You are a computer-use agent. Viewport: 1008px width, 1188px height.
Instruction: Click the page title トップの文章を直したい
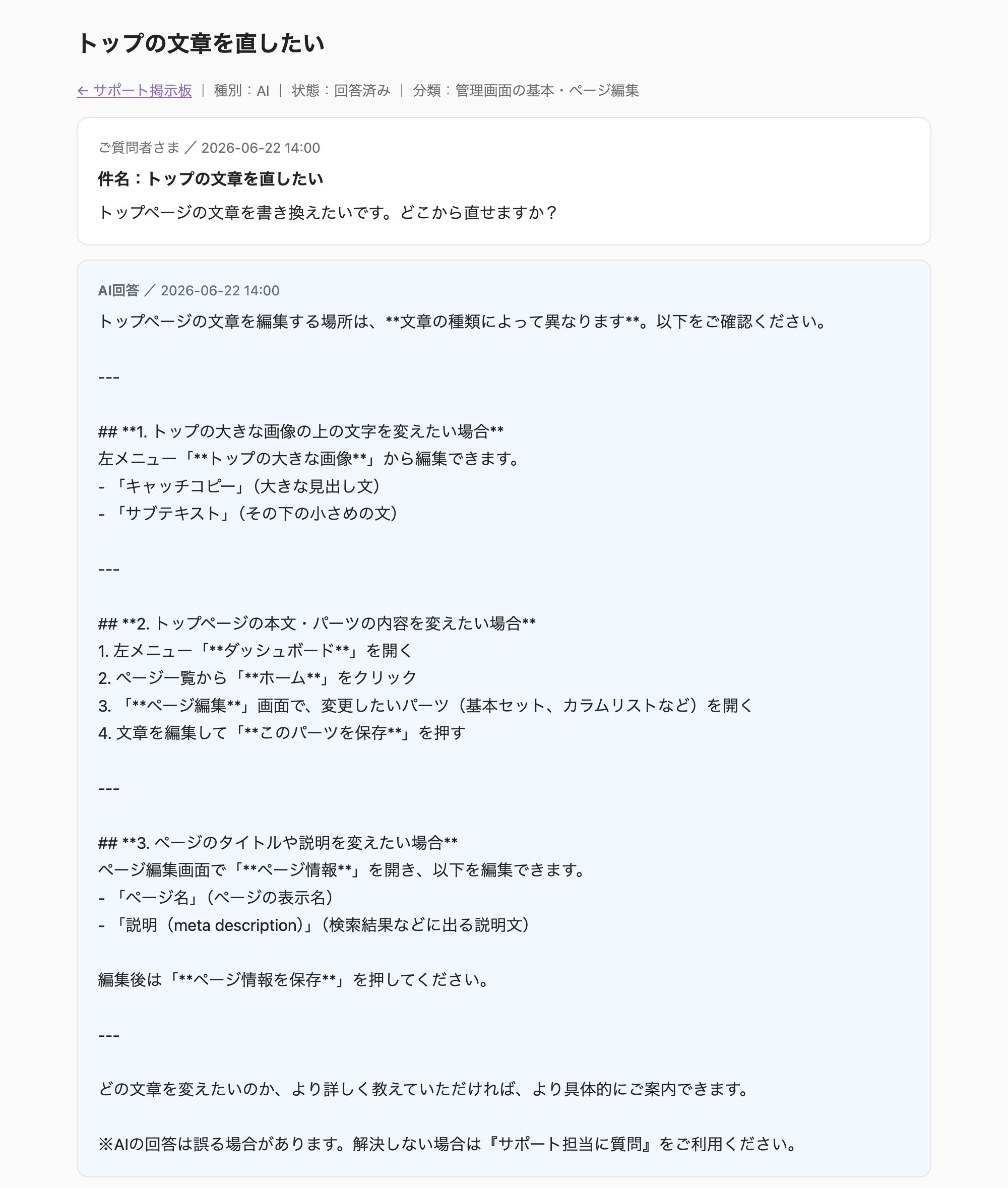click(201, 43)
